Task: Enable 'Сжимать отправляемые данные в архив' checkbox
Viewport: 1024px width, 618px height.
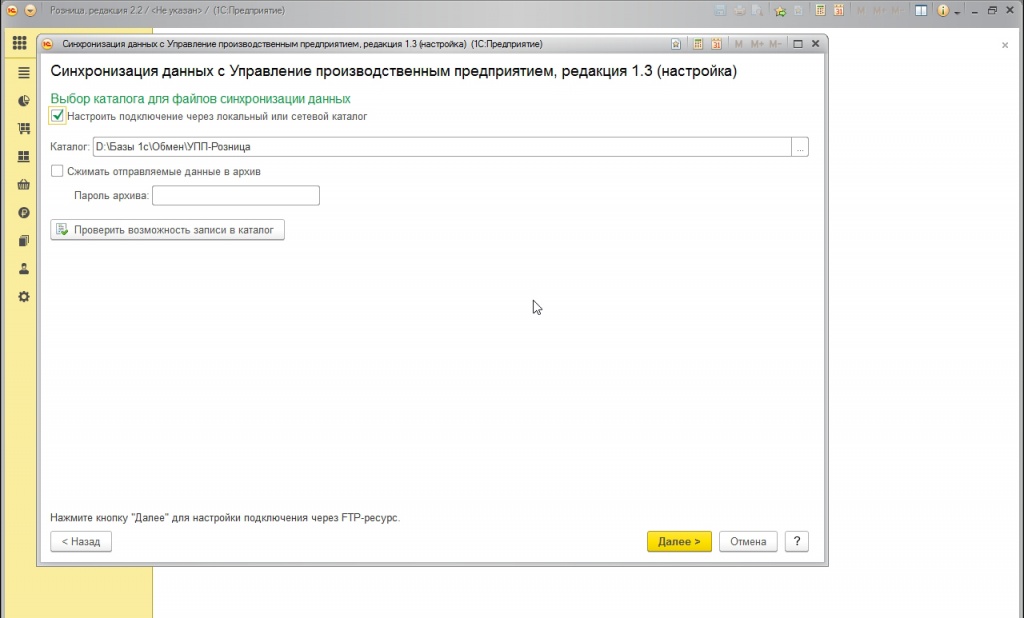Action: pyautogui.click(x=57, y=172)
